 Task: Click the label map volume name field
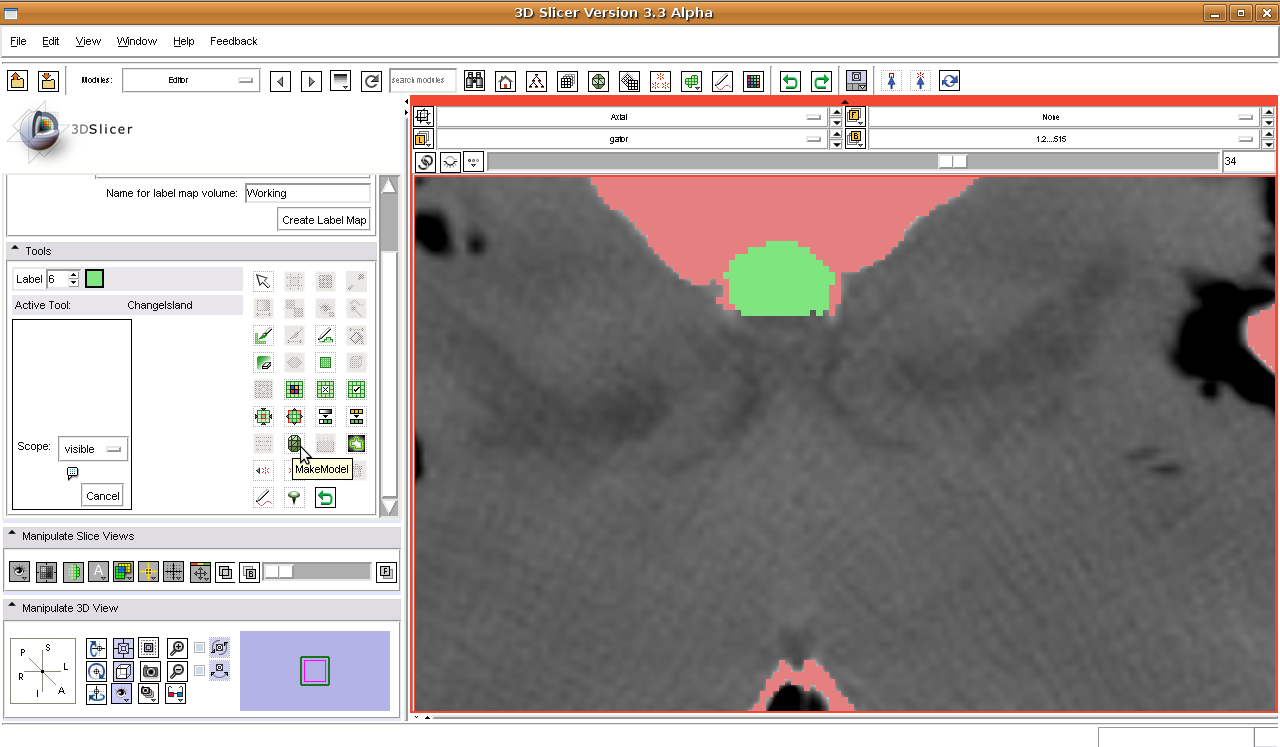308,193
